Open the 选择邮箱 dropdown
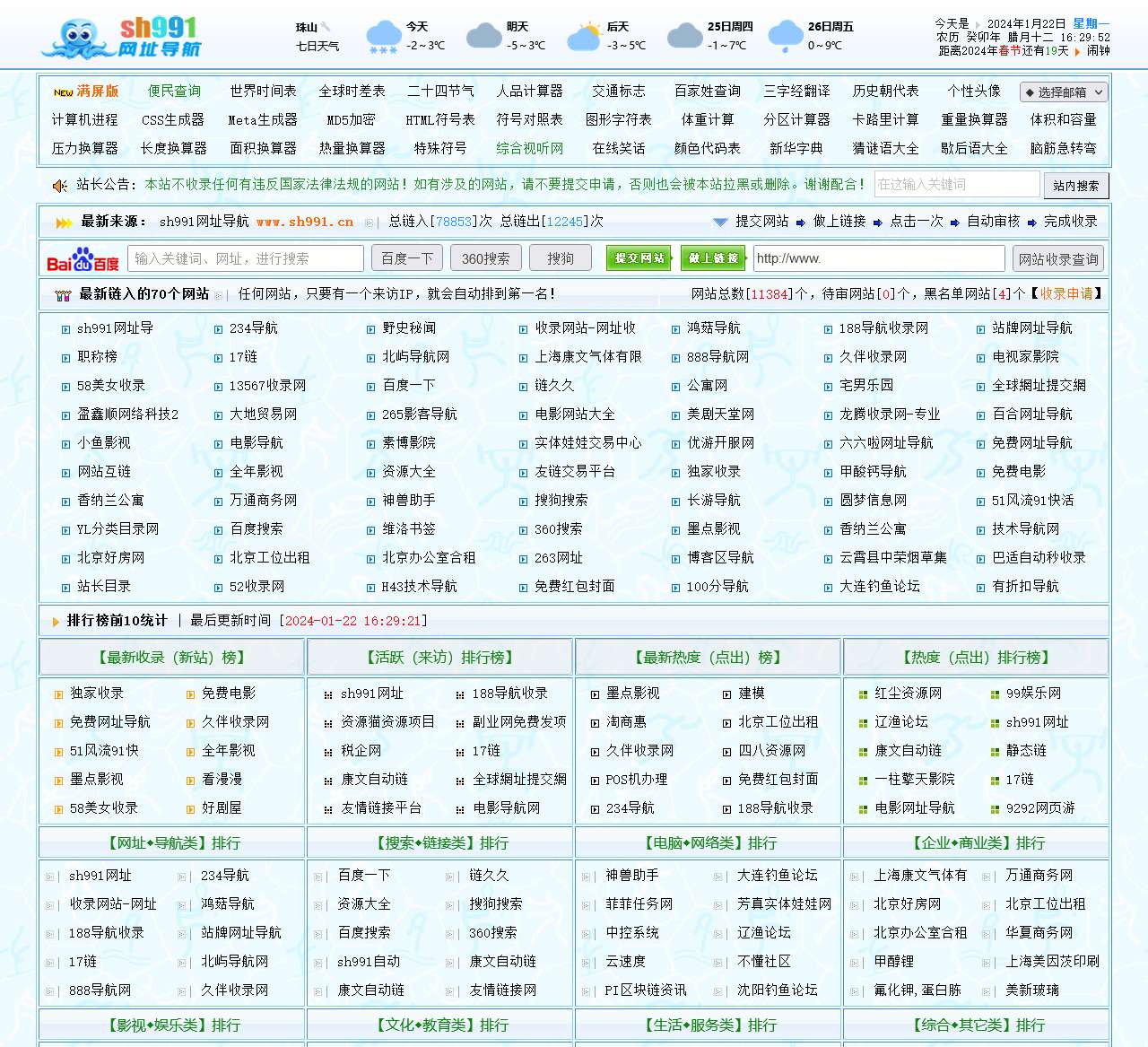The image size is (1148, 1047). [1063, 92]
